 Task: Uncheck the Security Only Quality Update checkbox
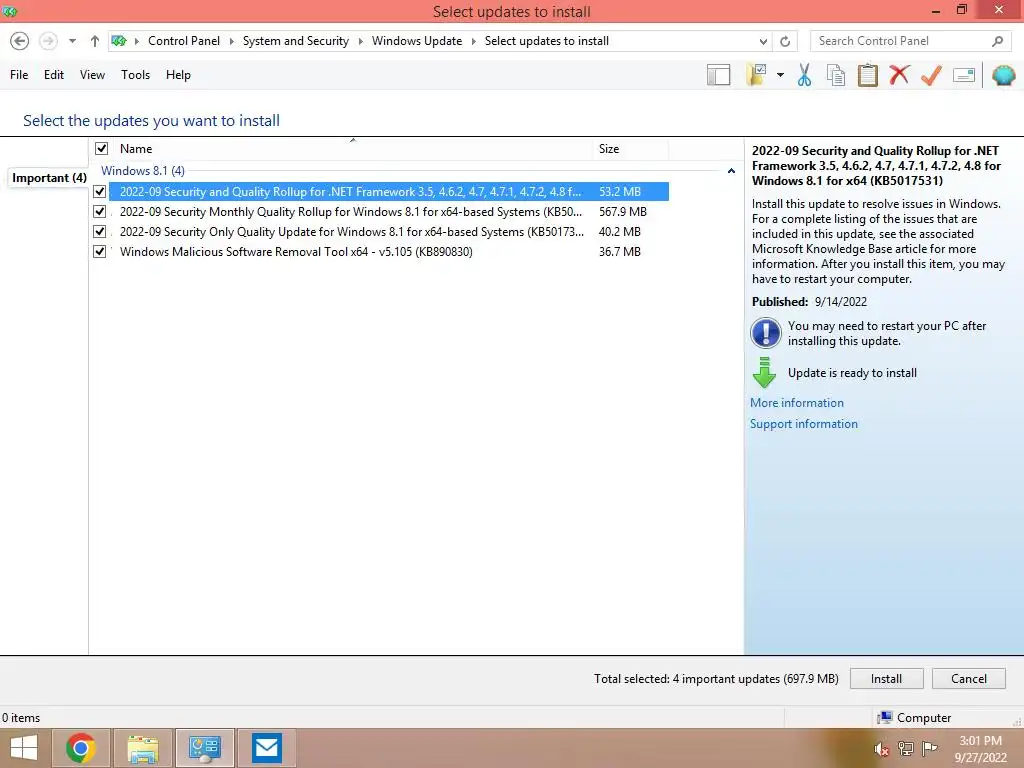(100, 232)
